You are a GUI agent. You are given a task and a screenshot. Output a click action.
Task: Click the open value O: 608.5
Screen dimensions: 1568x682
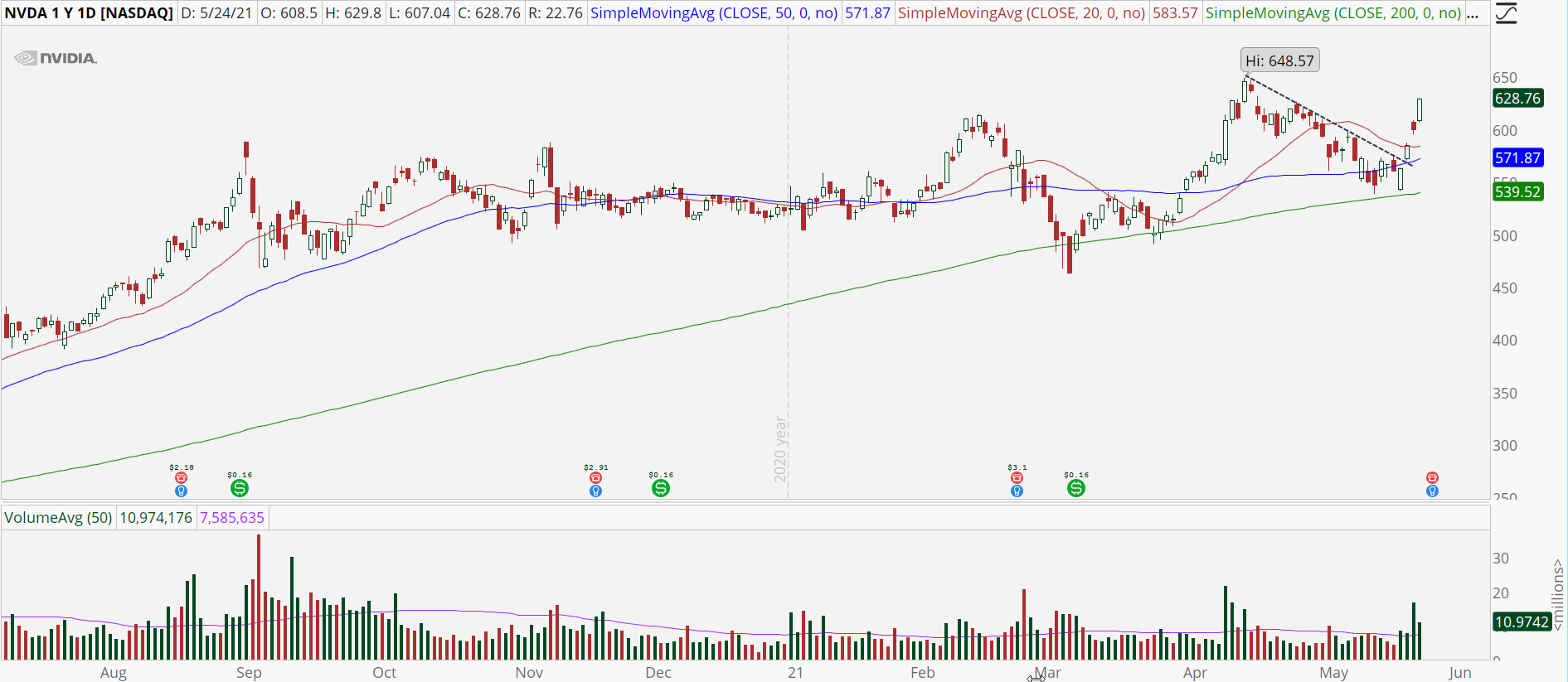pos(289,13)
